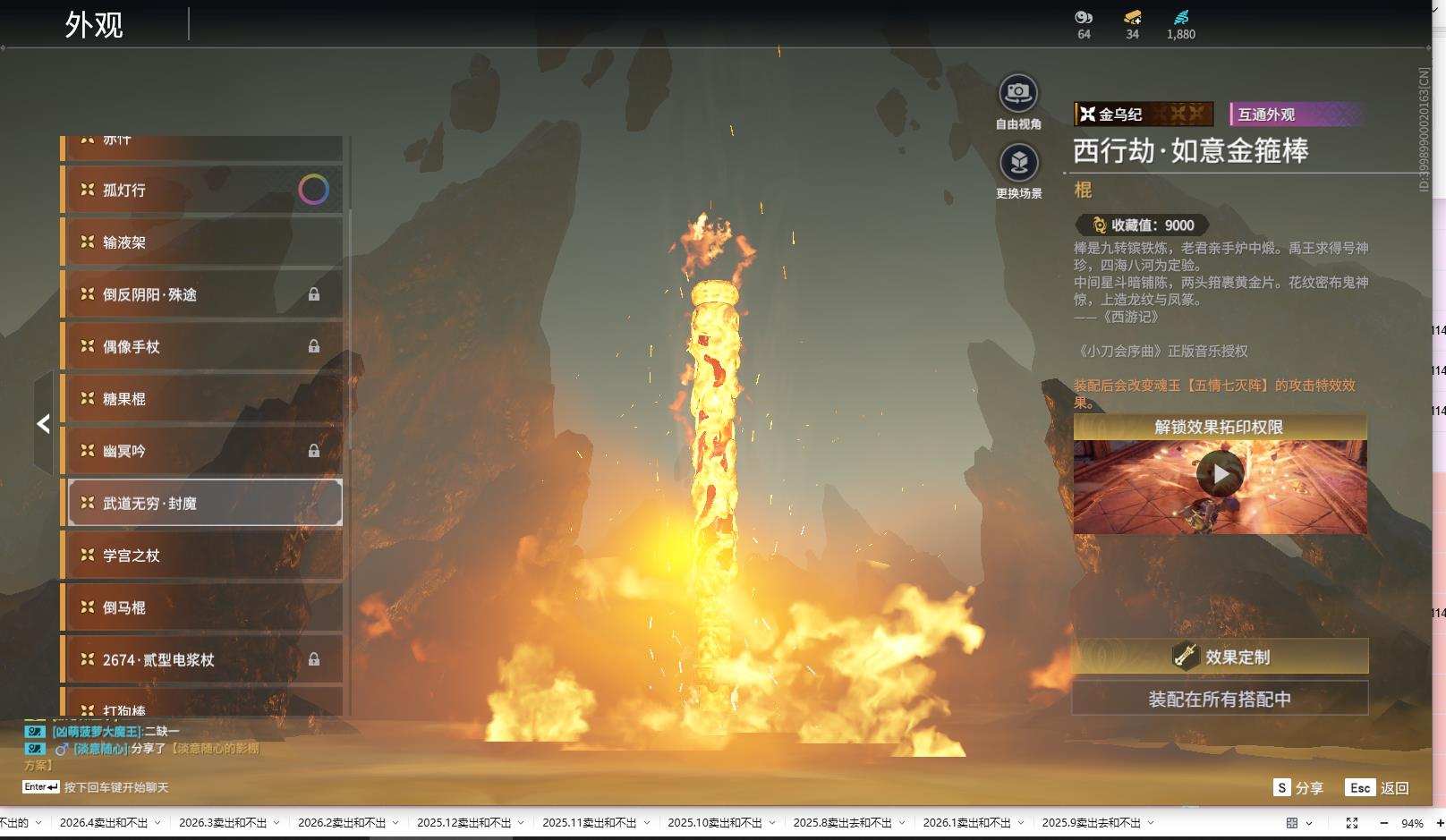This screenshot has width=1446, height=840.
Task: Click the 效果定制 effect customization button
Action: tap(1221, 657)
